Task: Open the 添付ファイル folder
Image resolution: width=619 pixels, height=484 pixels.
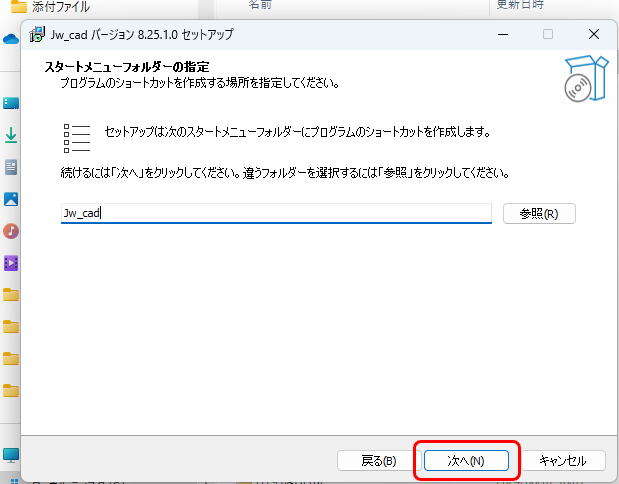Action: coord(50,6)
